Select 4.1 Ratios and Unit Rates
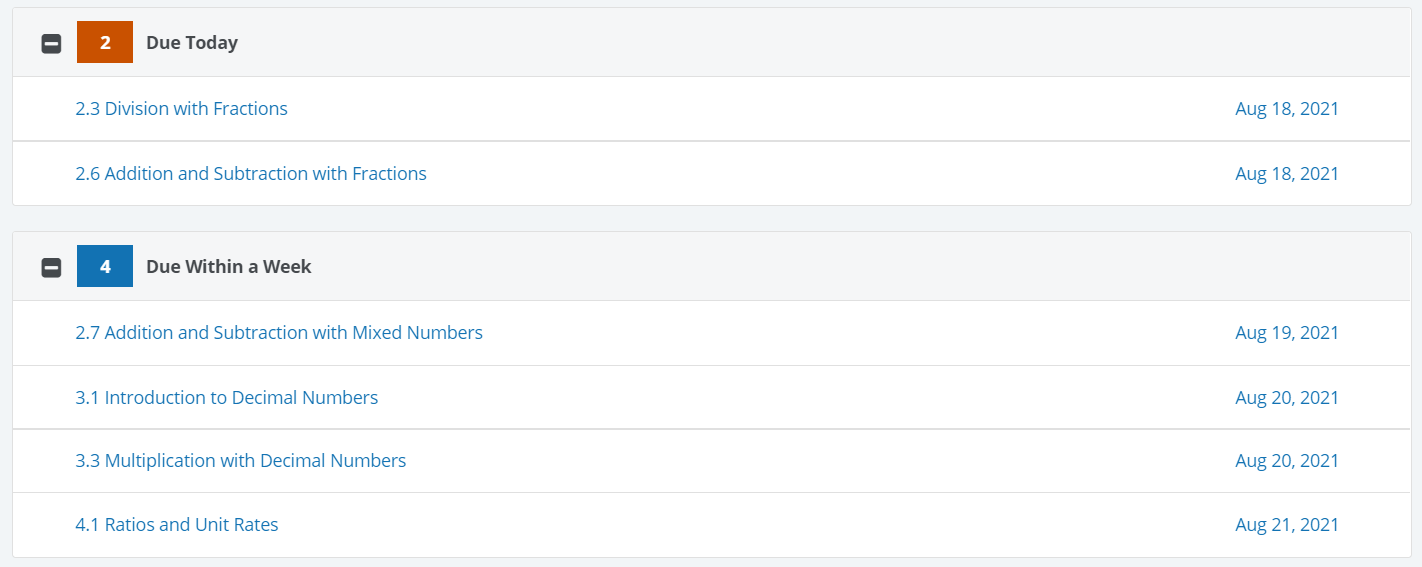Screen dimensions: 1422x567 (x=177, y=525)
